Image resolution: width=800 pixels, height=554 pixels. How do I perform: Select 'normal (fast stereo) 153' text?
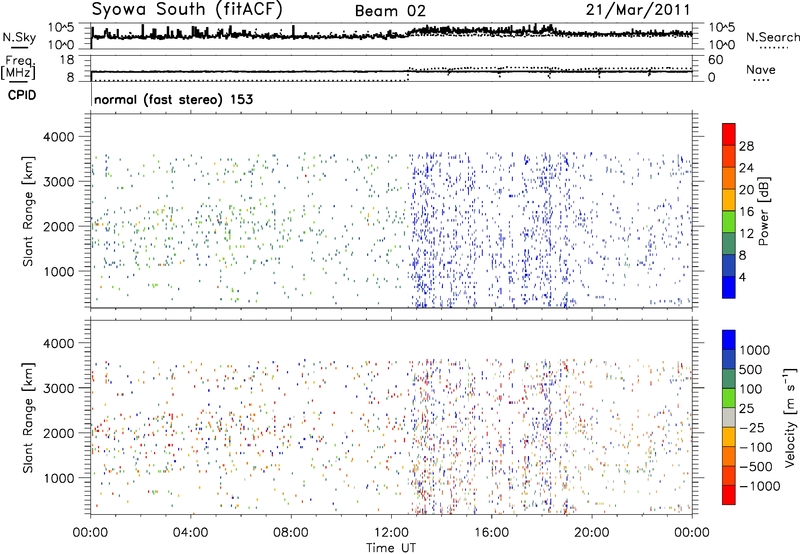173,99
